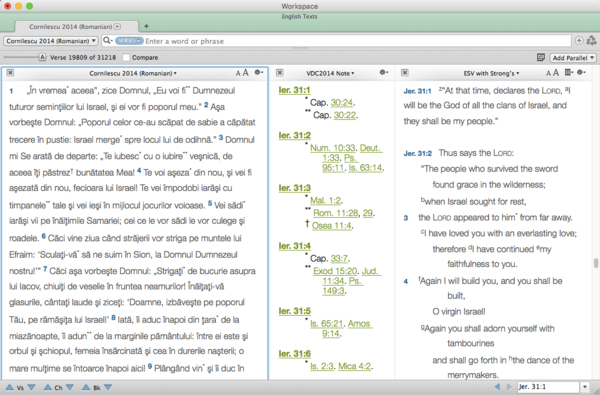Click the text size A icon by verse slider

pyautogui.click(x=42, y=57)
